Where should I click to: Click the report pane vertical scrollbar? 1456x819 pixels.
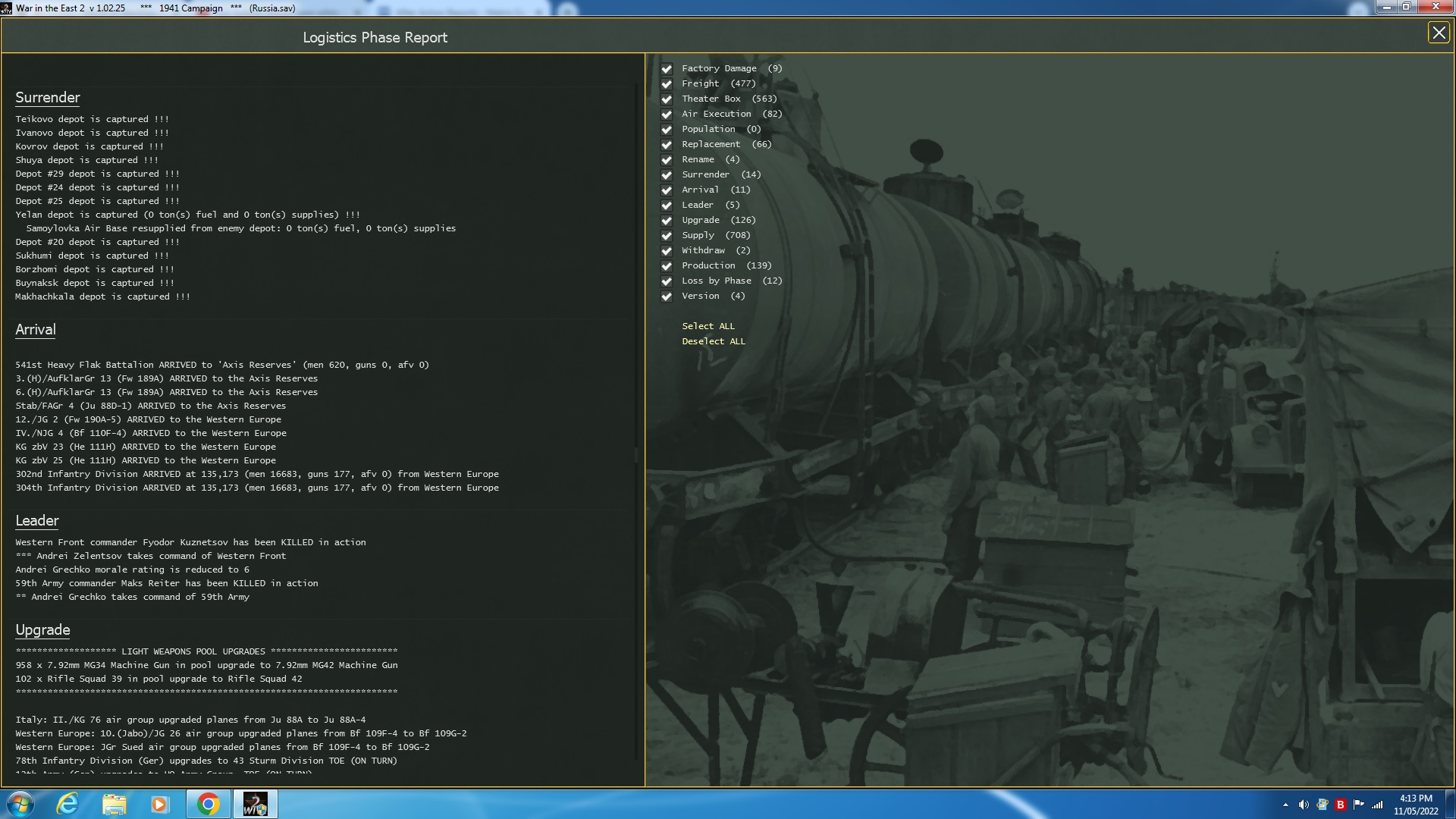(x=636, y=455)
